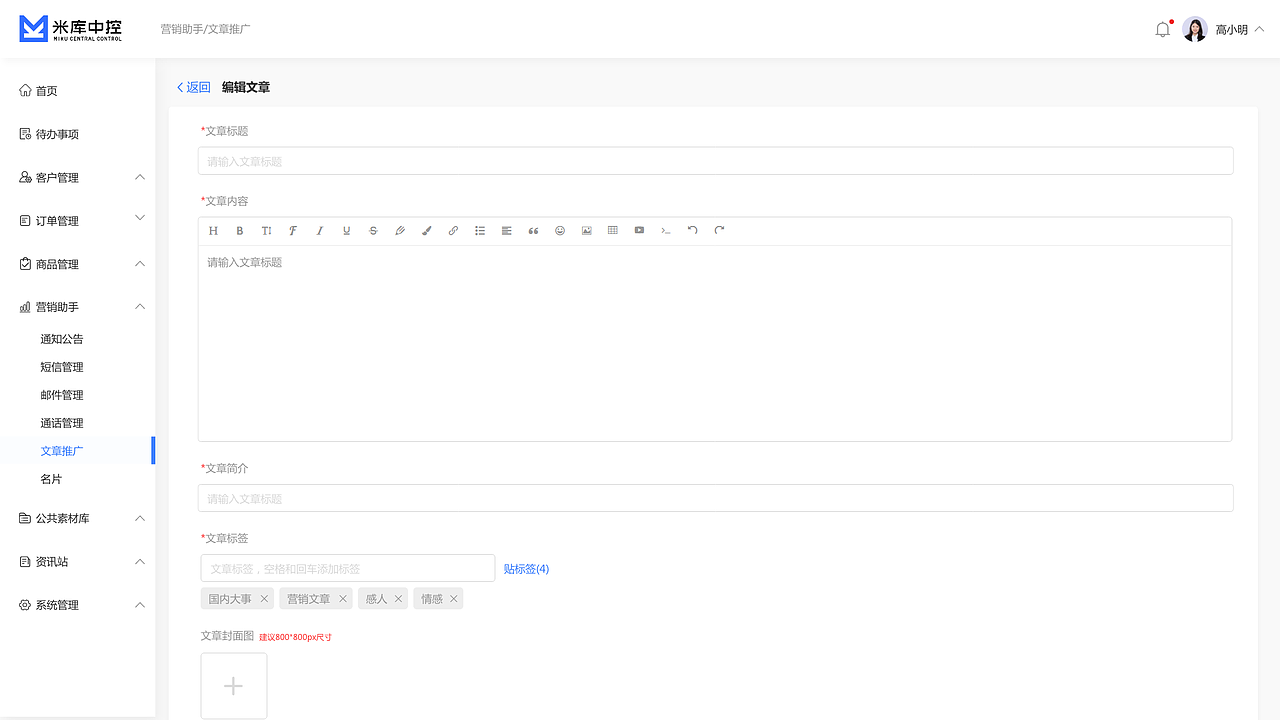
Task: Undo the last edit
Action: point(692,231)
